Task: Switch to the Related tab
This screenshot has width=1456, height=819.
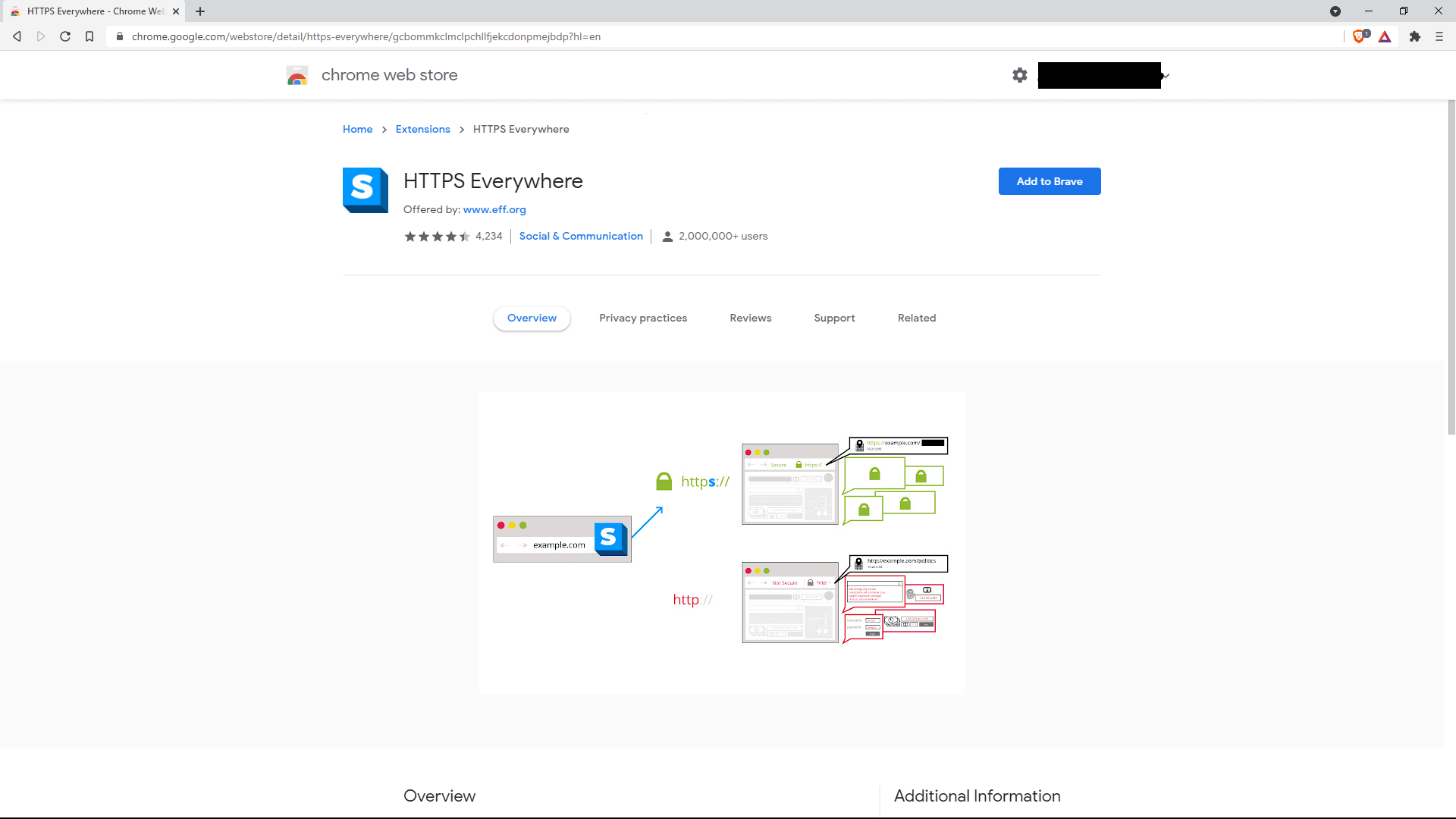Action: pos(917,318)
